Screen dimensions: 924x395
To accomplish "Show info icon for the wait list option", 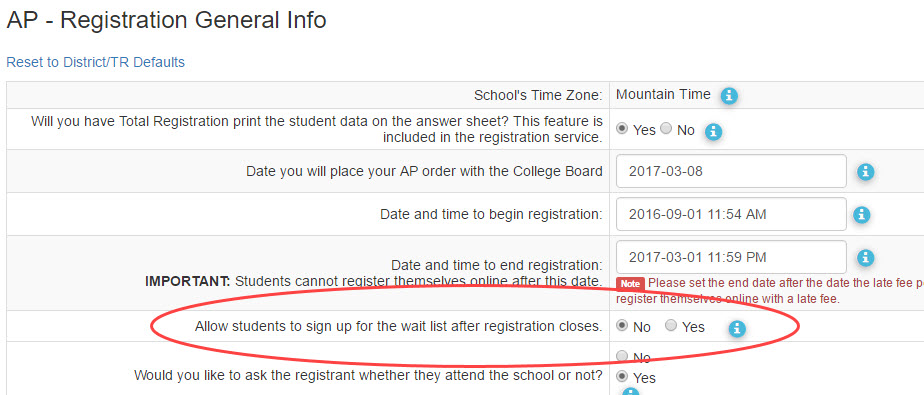I will click(737, 329).
